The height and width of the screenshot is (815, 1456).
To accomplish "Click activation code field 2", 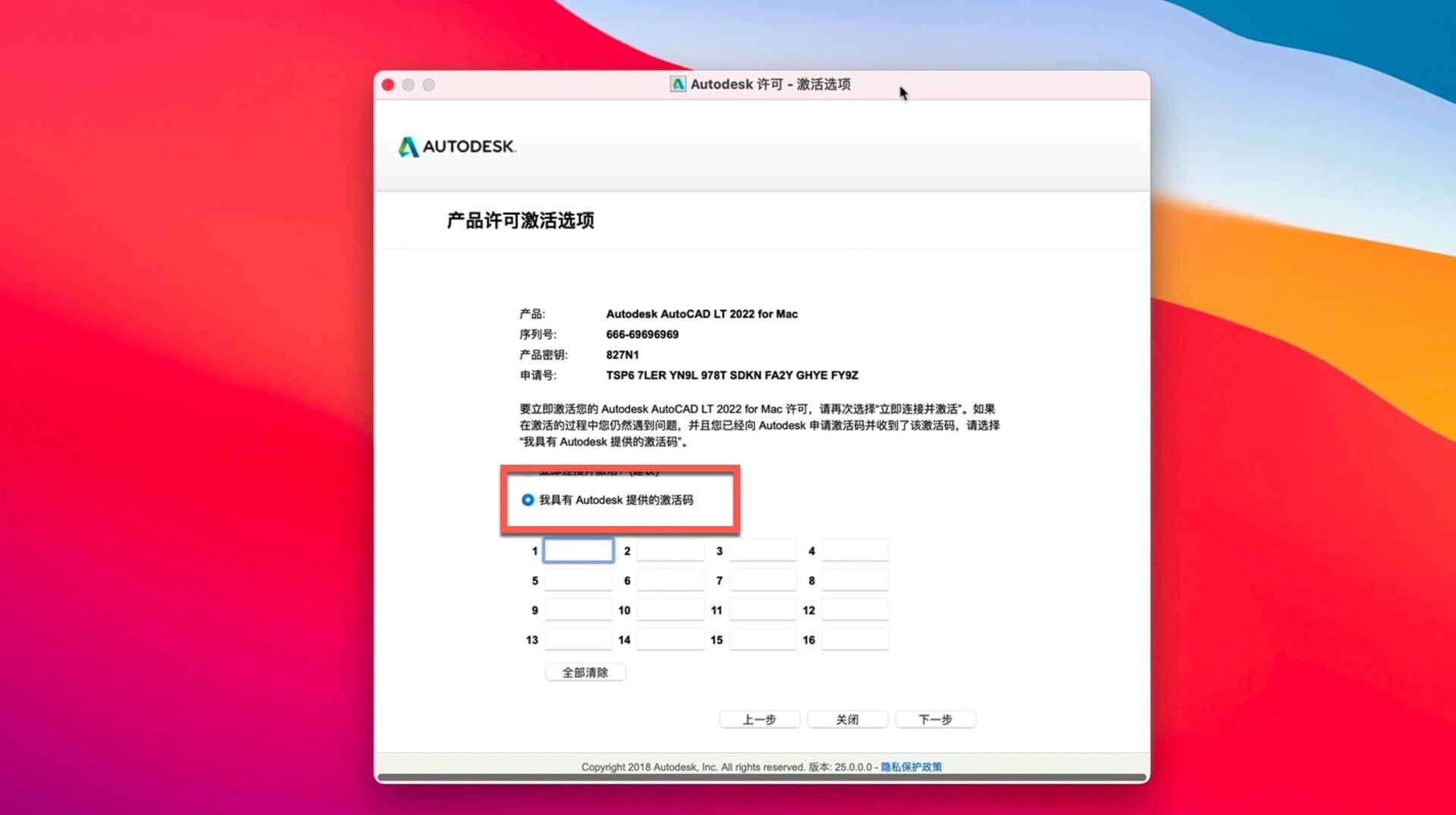I will pos(670,550).
